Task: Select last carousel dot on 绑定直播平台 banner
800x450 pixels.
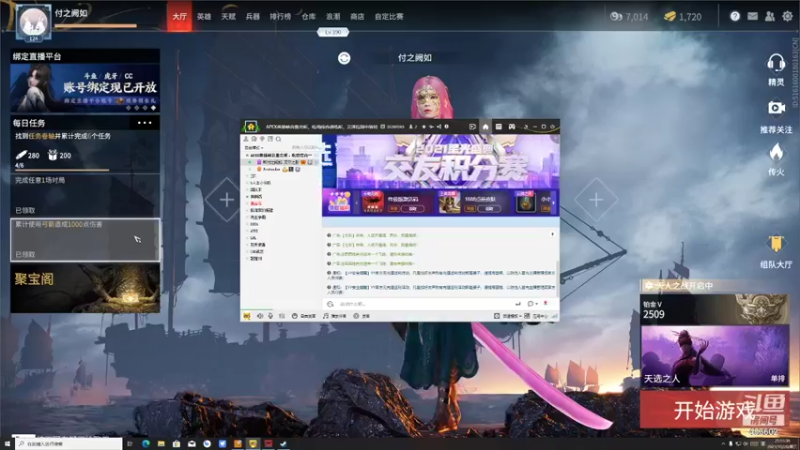Action: [153, 108]
